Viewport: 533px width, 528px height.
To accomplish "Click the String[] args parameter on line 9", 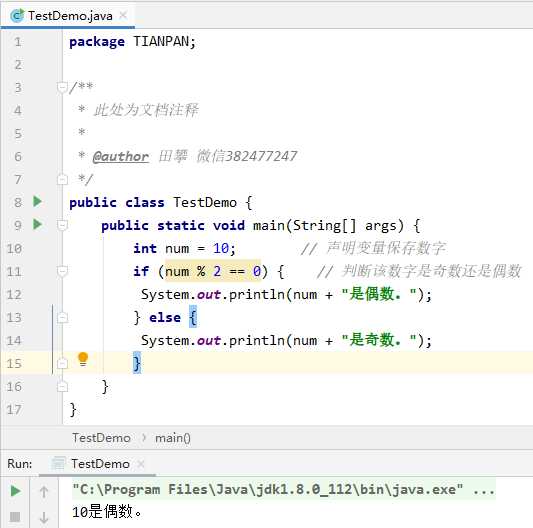I will [348, 225].
